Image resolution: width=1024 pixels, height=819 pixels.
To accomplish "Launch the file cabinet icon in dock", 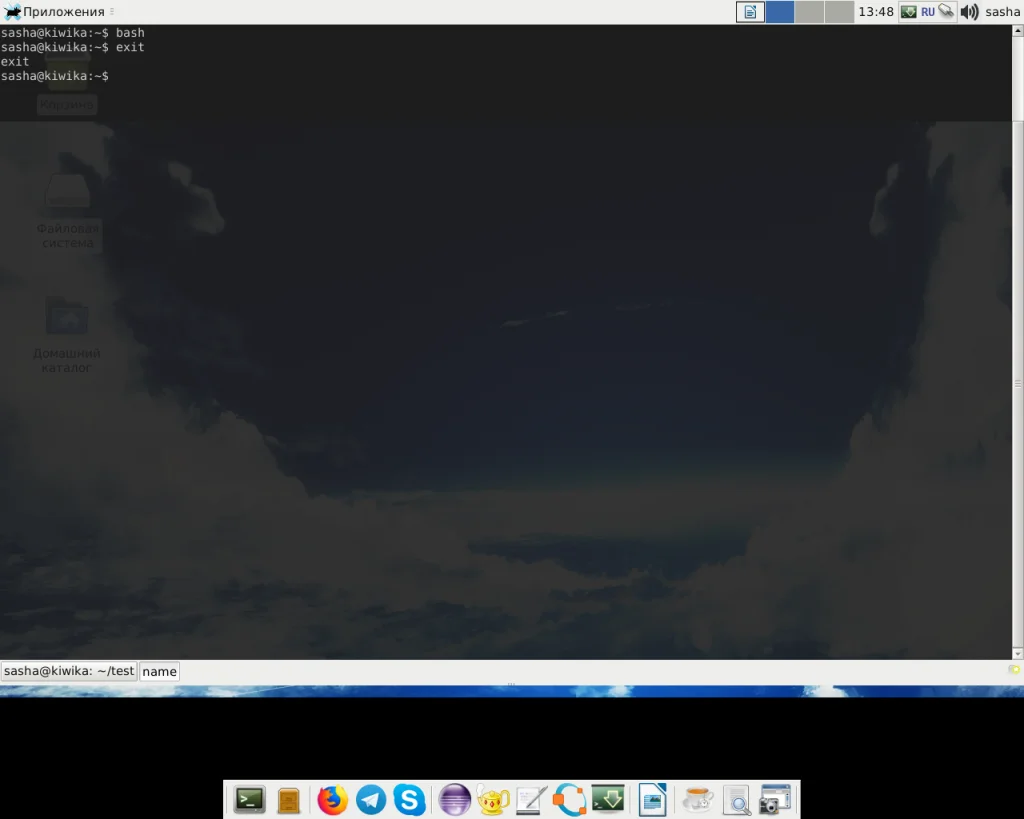I will pos(288,800).
